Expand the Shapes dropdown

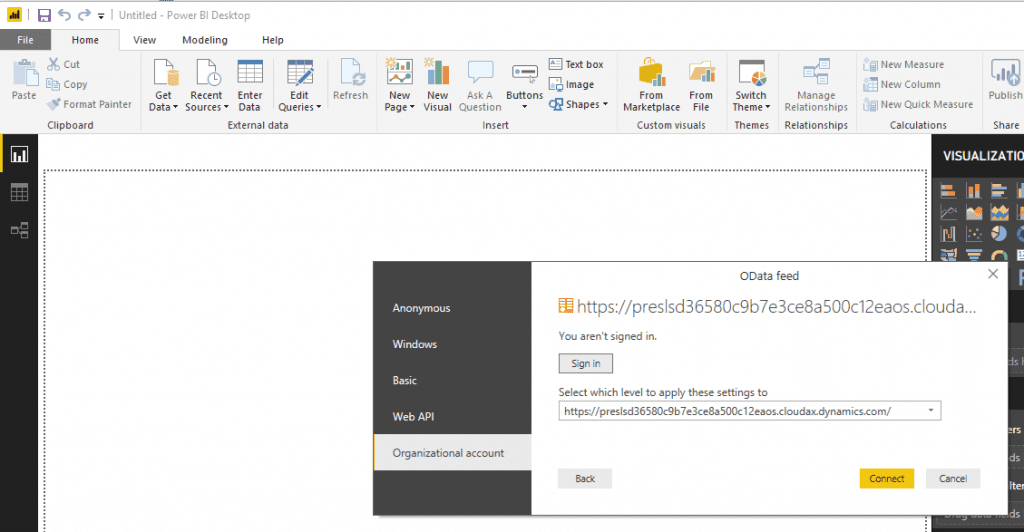coord(581,104)
